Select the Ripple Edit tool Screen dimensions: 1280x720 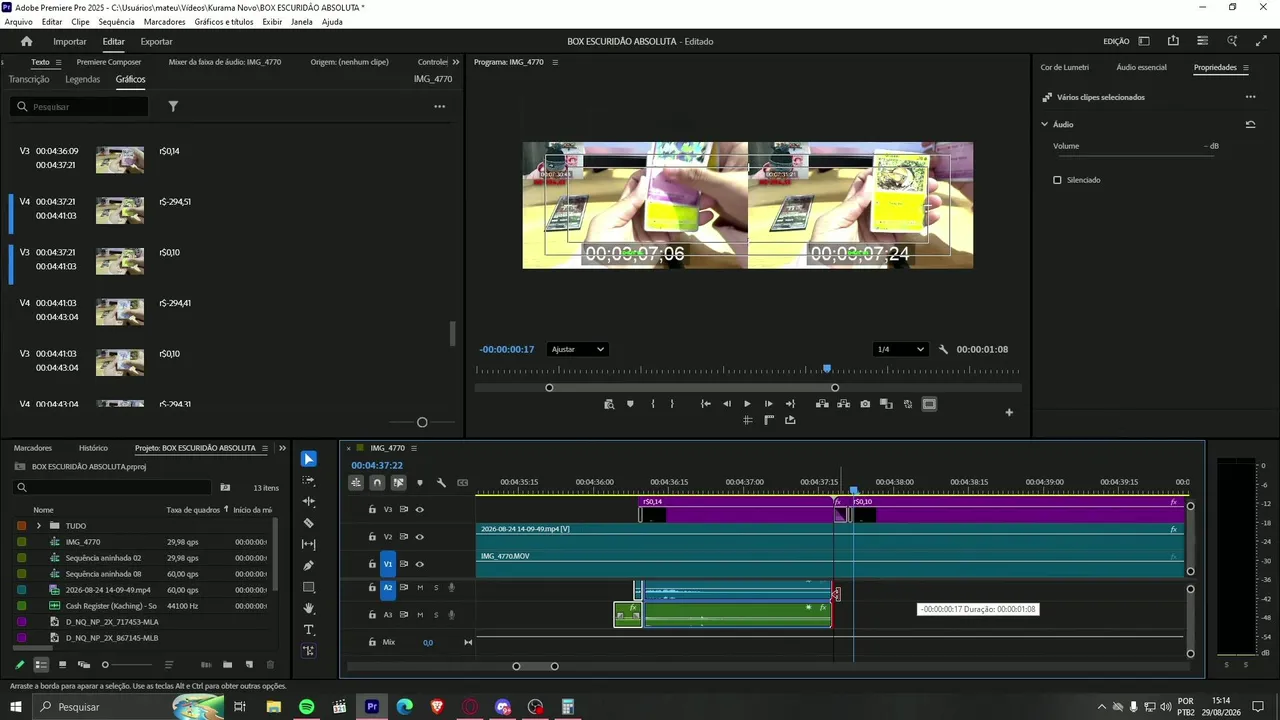click(309, 501)
